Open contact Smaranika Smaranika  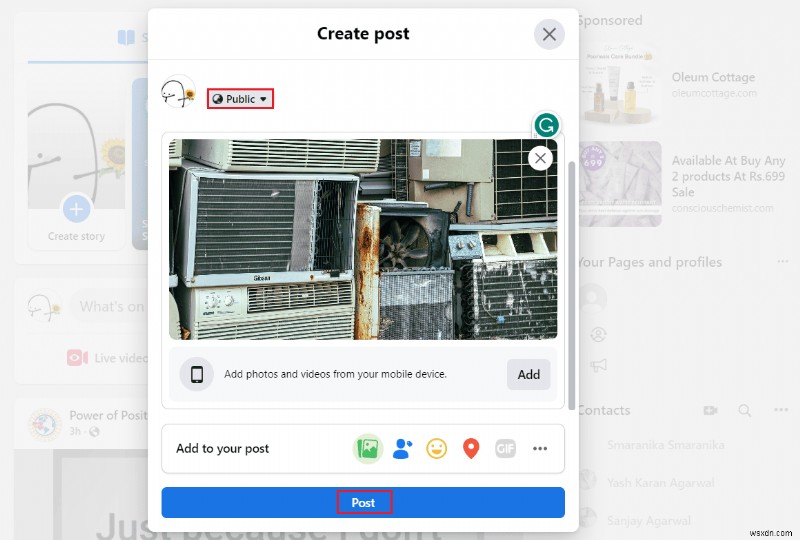tap(665, 445)
